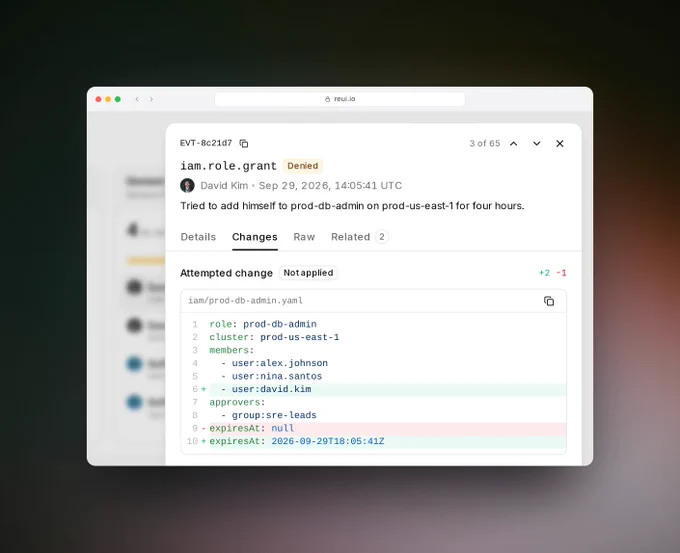Click the iam.role.grant event title

(x=228, y=166)
